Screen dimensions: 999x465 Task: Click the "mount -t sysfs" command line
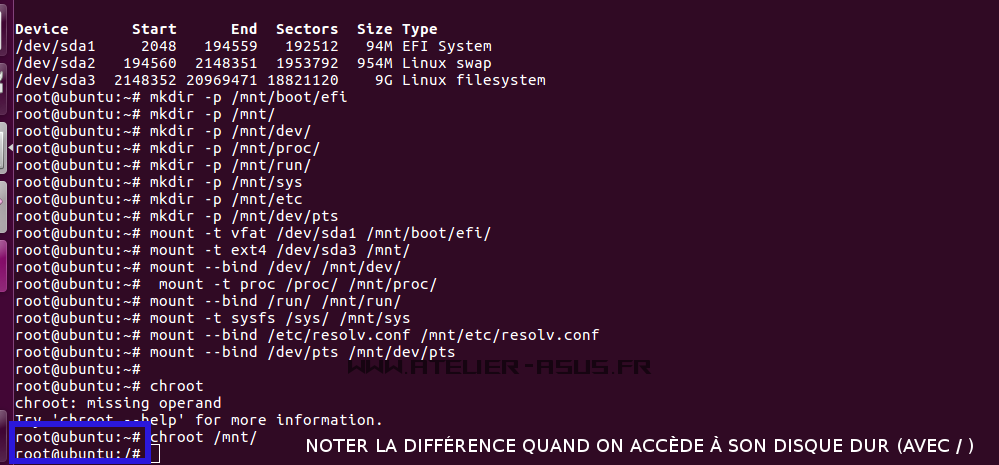[268, 318]
